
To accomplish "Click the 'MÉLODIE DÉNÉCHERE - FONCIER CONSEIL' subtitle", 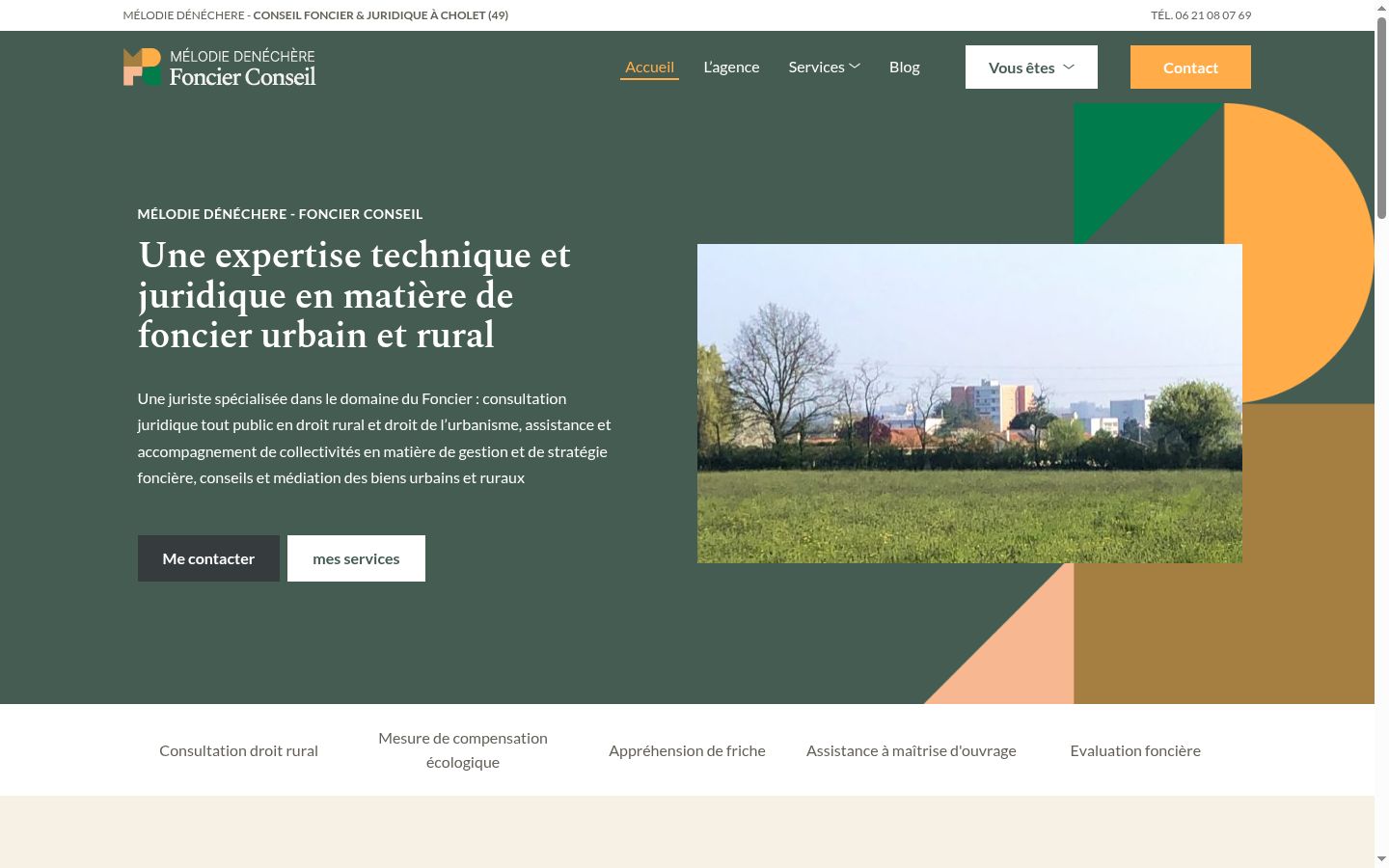I will (x=280, y=214).
